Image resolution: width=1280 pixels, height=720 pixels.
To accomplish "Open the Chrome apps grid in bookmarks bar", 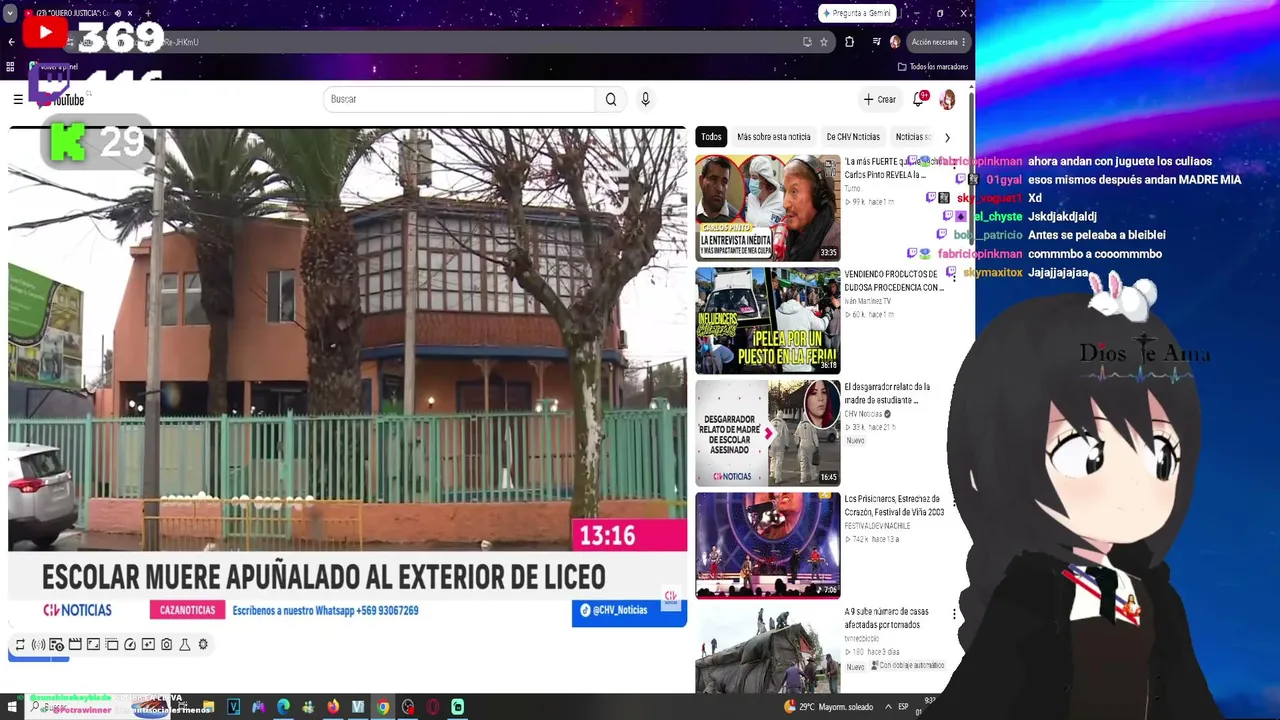I will click(x=10, y=67).
